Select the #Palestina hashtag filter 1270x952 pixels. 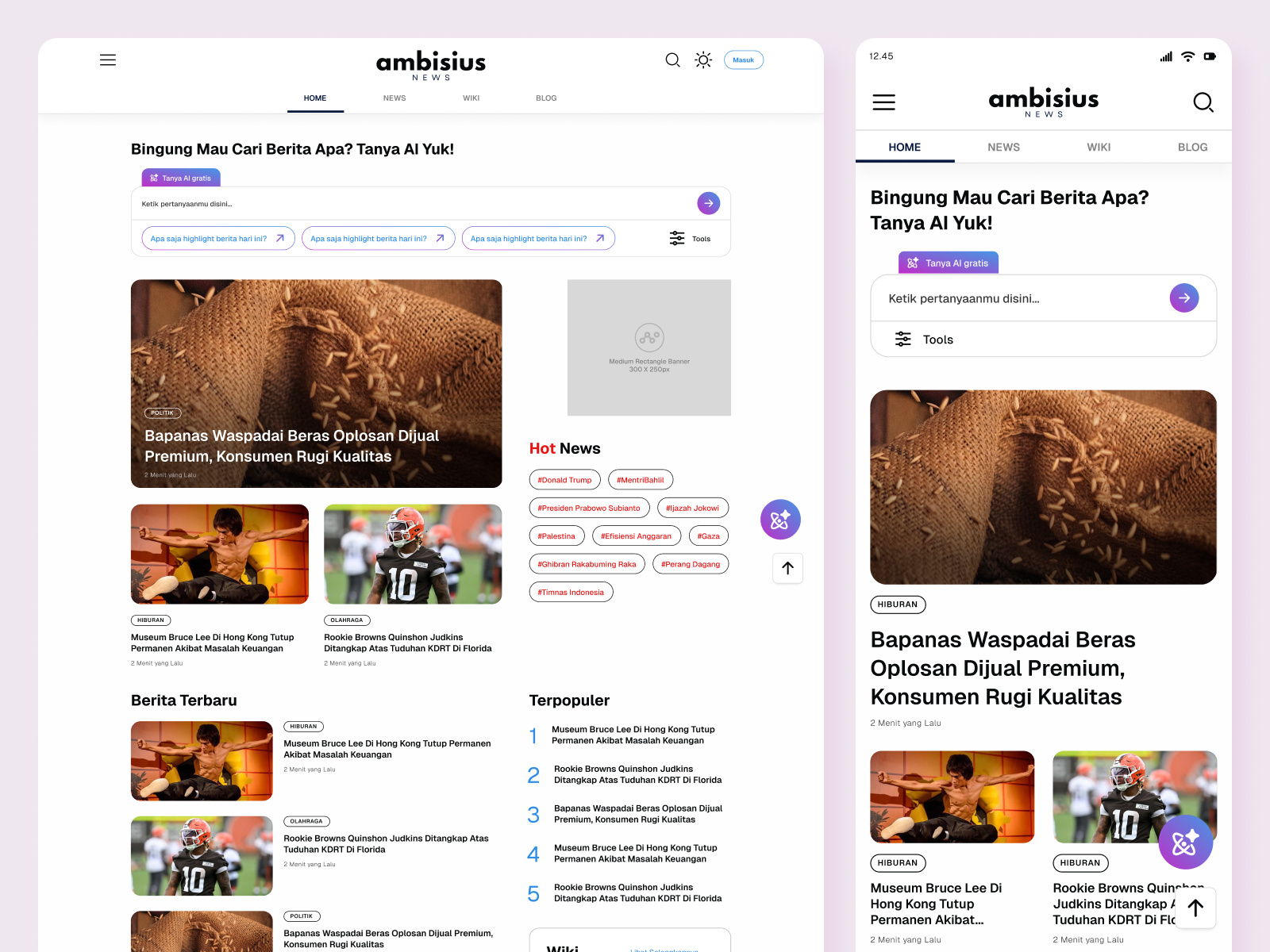point(556,535)
